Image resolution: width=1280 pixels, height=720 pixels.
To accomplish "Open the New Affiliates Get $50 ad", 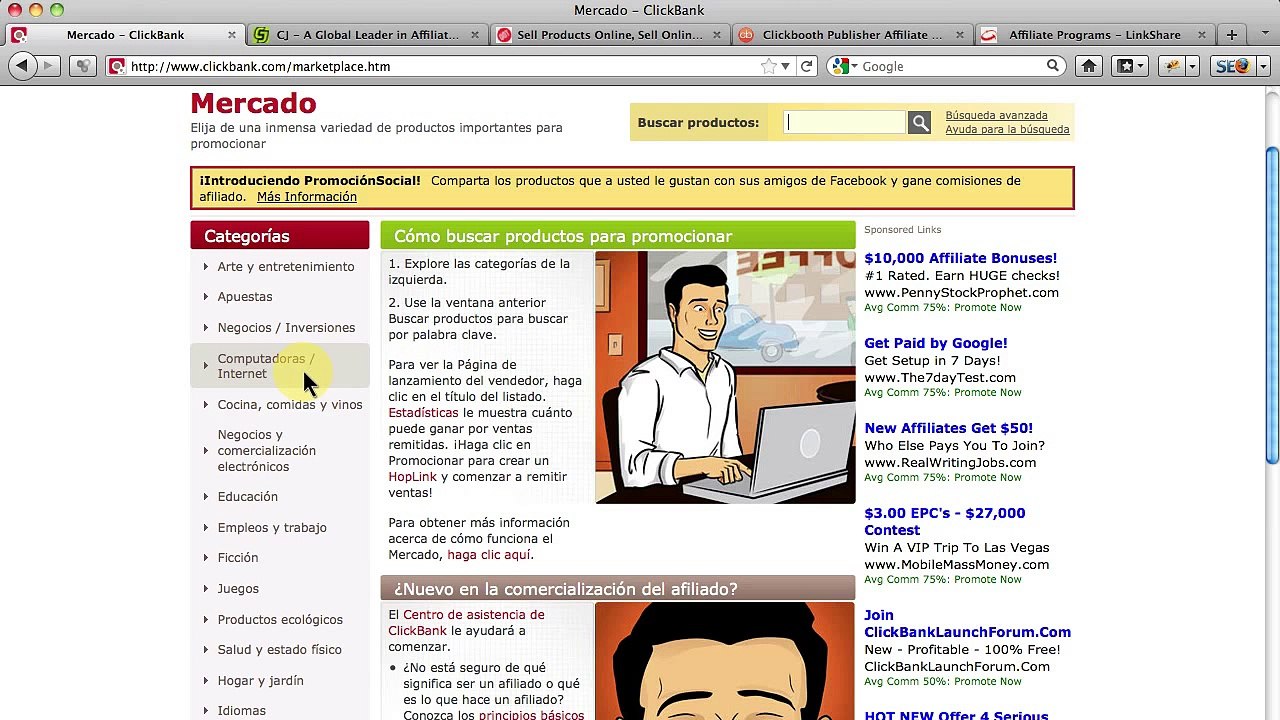I will [x=948, y=428].
